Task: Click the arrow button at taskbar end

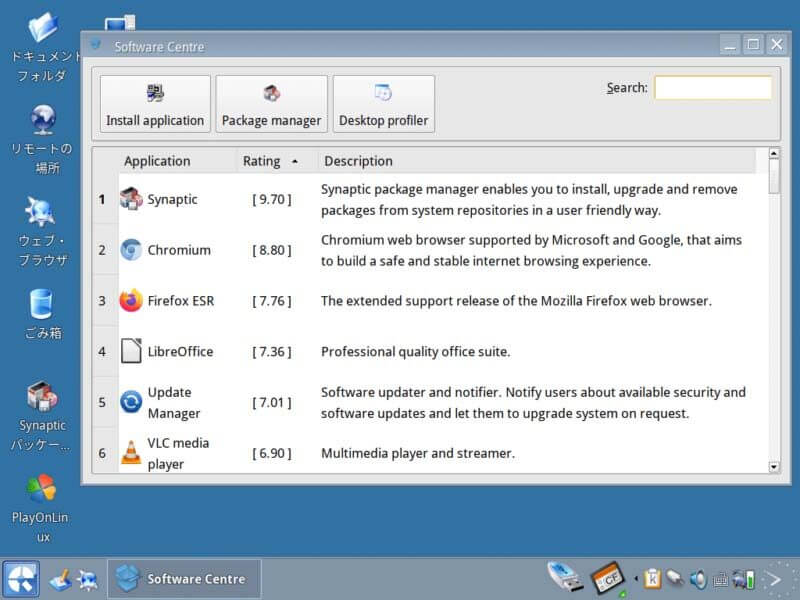Action: coord(774,579)
